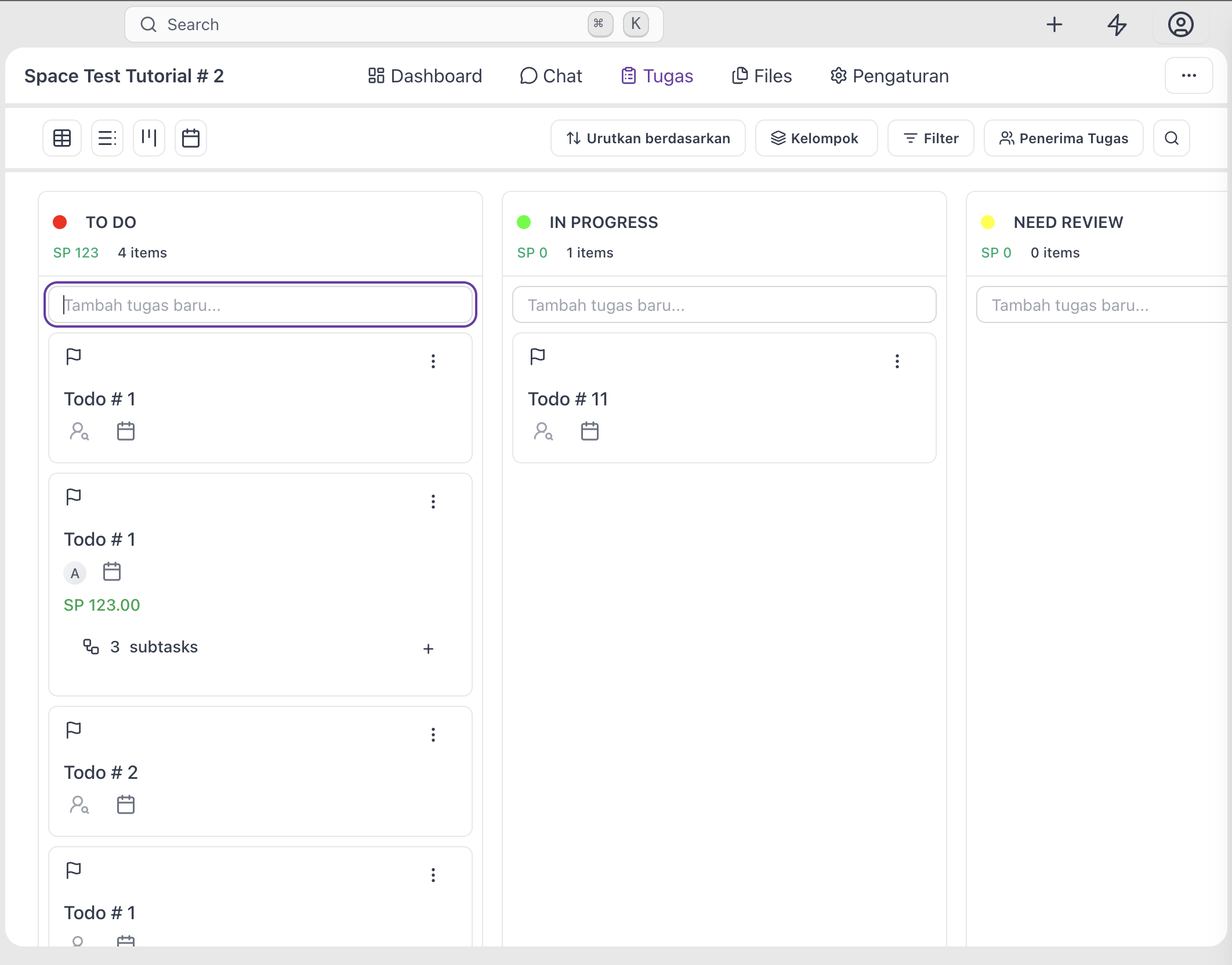
Task: Click the 0 items count
Action: click(1055, 253)
